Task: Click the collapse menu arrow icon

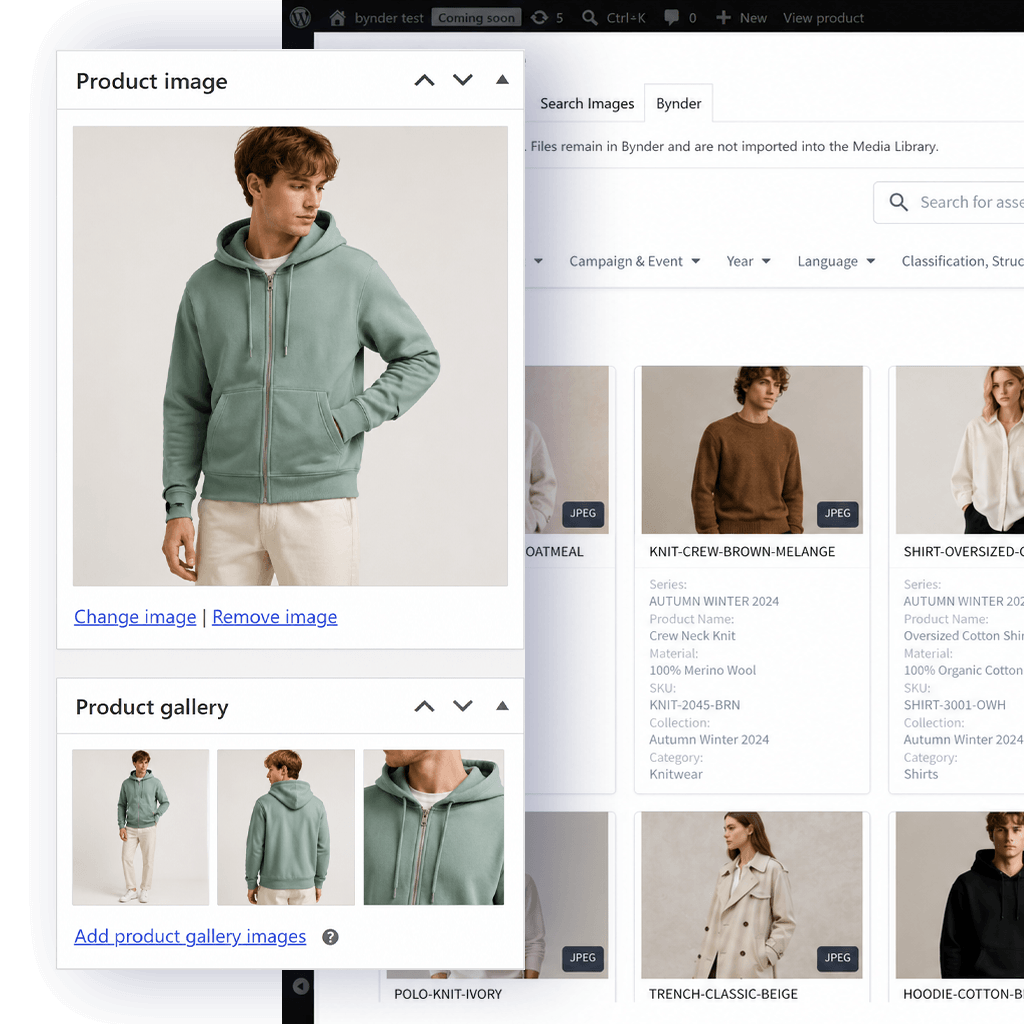Action: tap(300, 986)
